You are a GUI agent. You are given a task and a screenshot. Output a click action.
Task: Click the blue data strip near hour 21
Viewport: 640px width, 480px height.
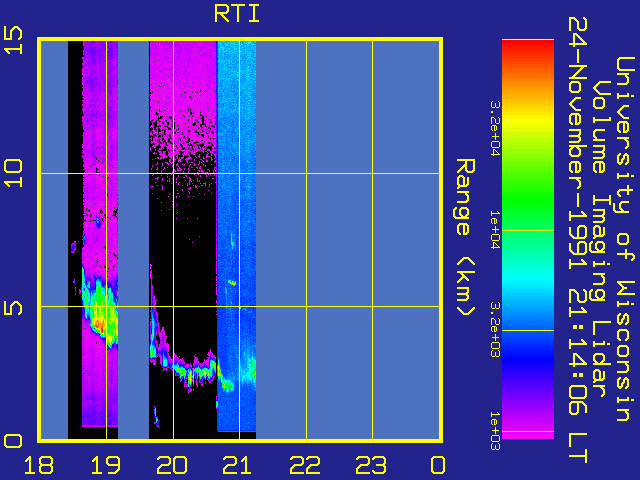coord(237,236)
